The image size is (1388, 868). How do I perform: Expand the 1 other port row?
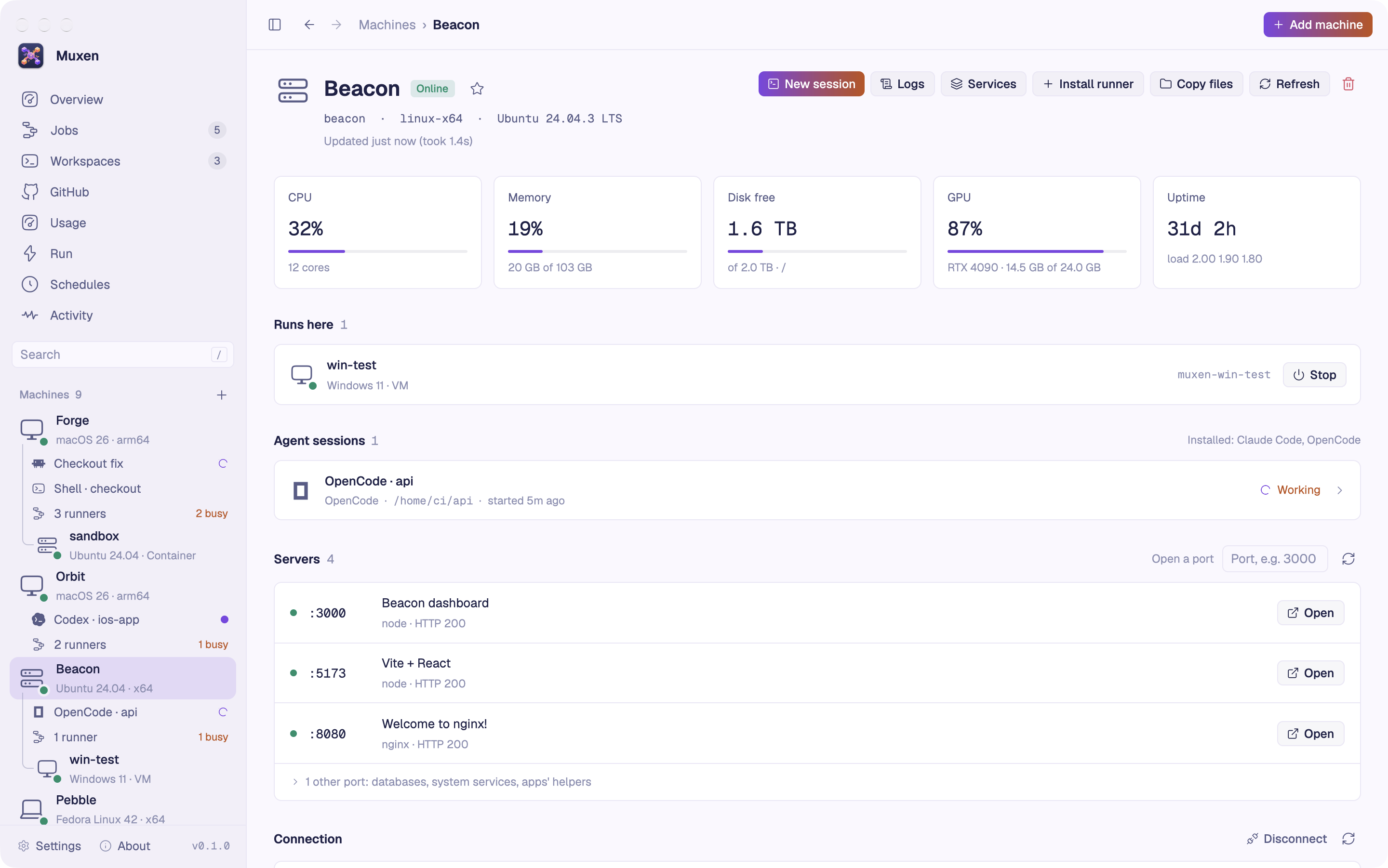pyautogui.click(x=816, y=782)
